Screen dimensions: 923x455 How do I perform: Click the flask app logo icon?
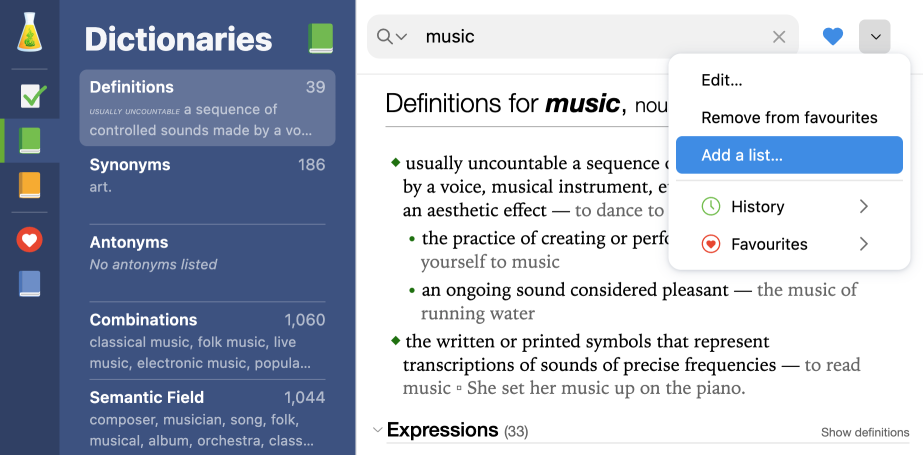30,35
